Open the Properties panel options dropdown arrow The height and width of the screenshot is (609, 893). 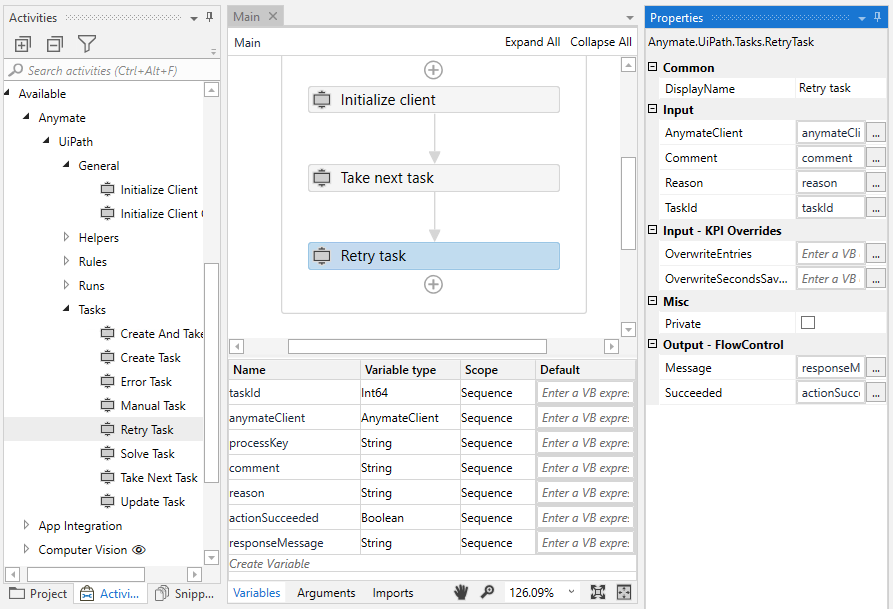tap(862, 18)
